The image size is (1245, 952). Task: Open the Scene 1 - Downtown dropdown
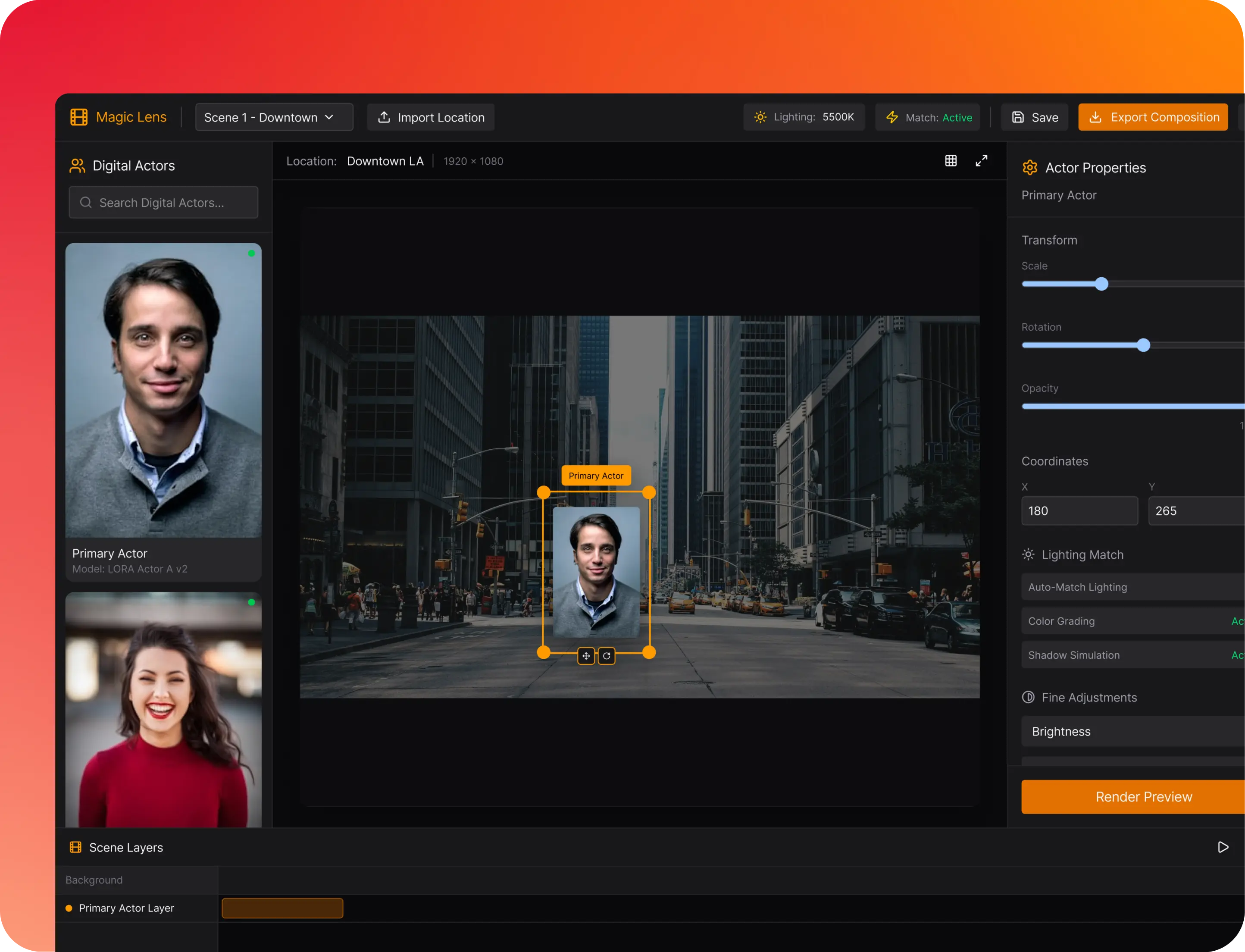274,117
